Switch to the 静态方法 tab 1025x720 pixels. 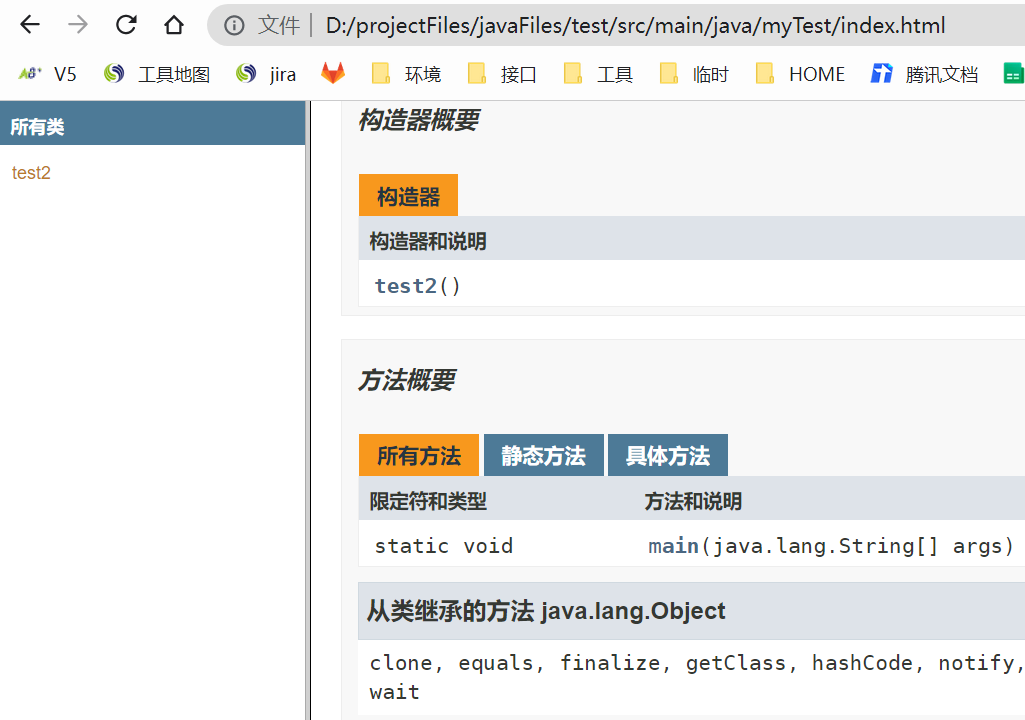pyautogui.click(x=543, y=455)
